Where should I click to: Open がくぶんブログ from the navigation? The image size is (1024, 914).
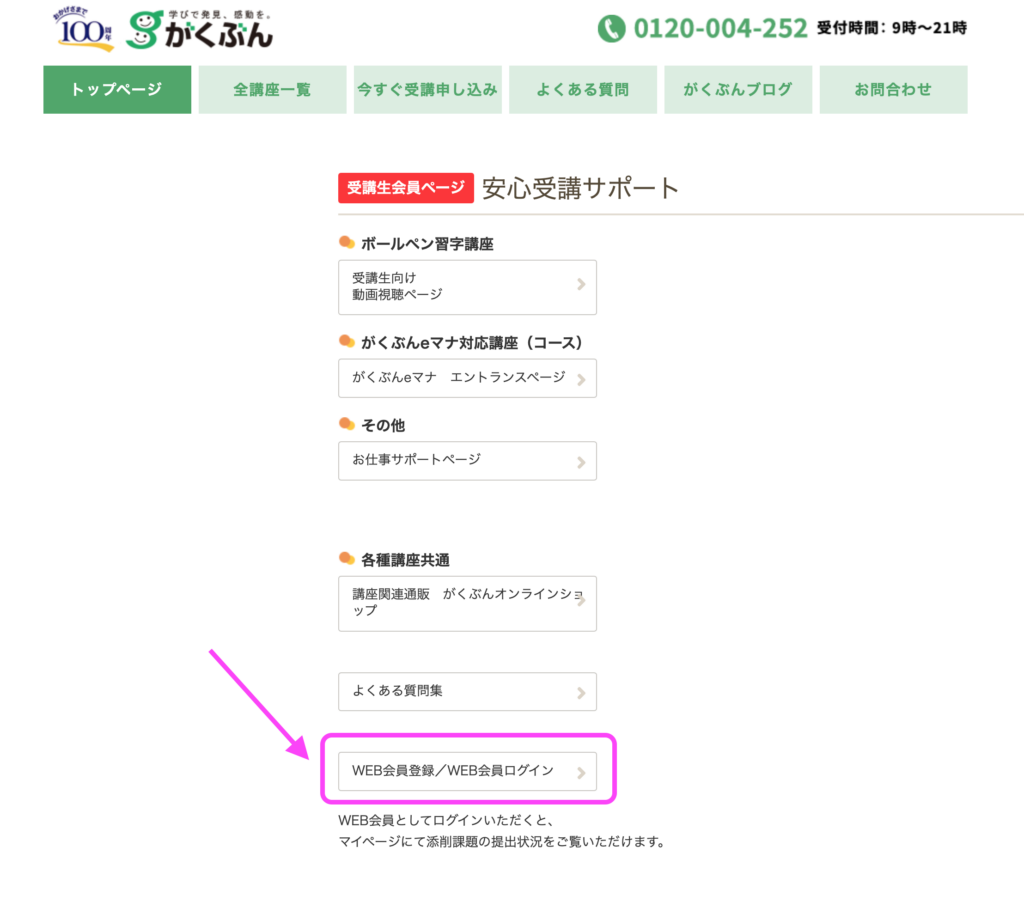click(x=738, y=90)
